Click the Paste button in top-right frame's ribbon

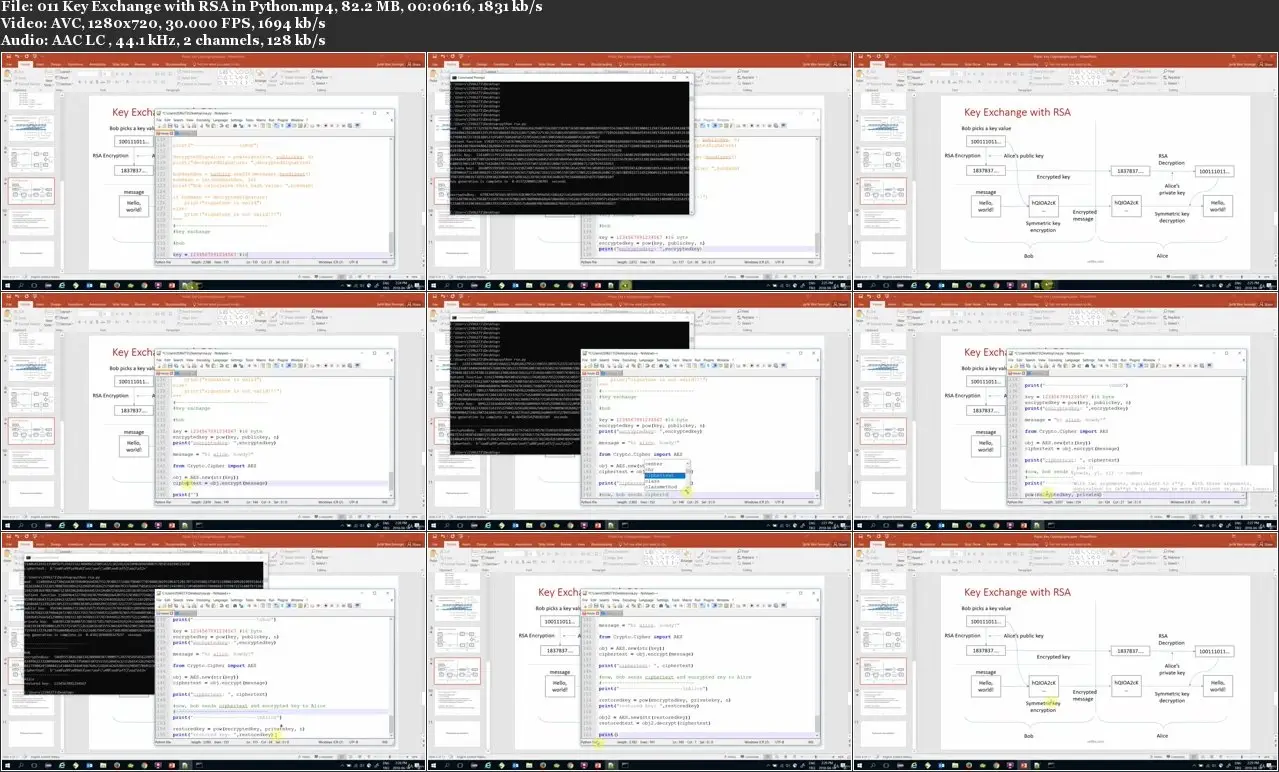pyautogui.click(x=859, y=76)
